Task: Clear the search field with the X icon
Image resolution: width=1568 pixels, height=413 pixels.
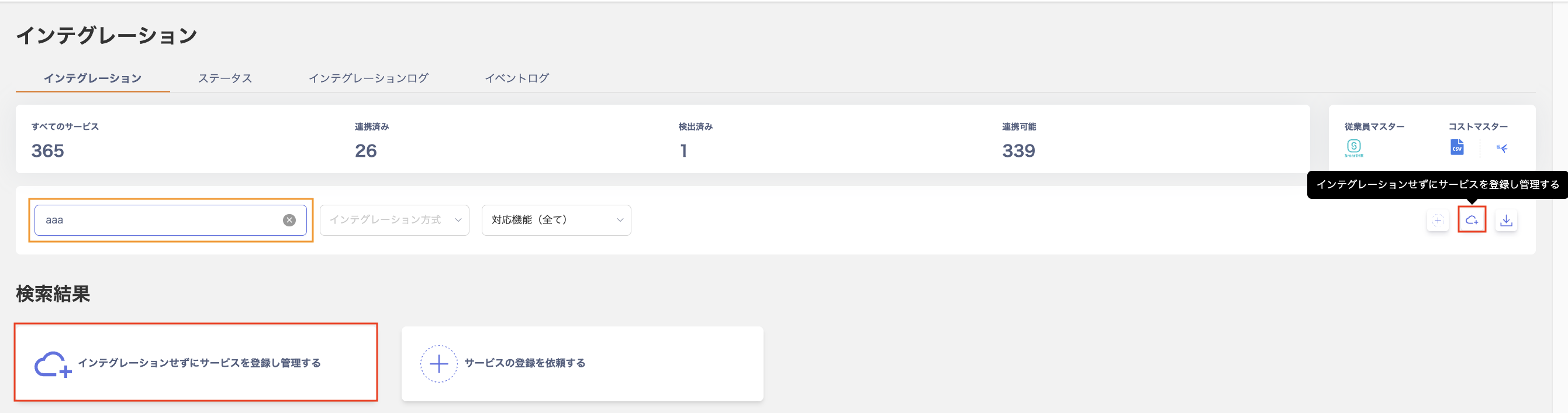Action: (289, 220)
